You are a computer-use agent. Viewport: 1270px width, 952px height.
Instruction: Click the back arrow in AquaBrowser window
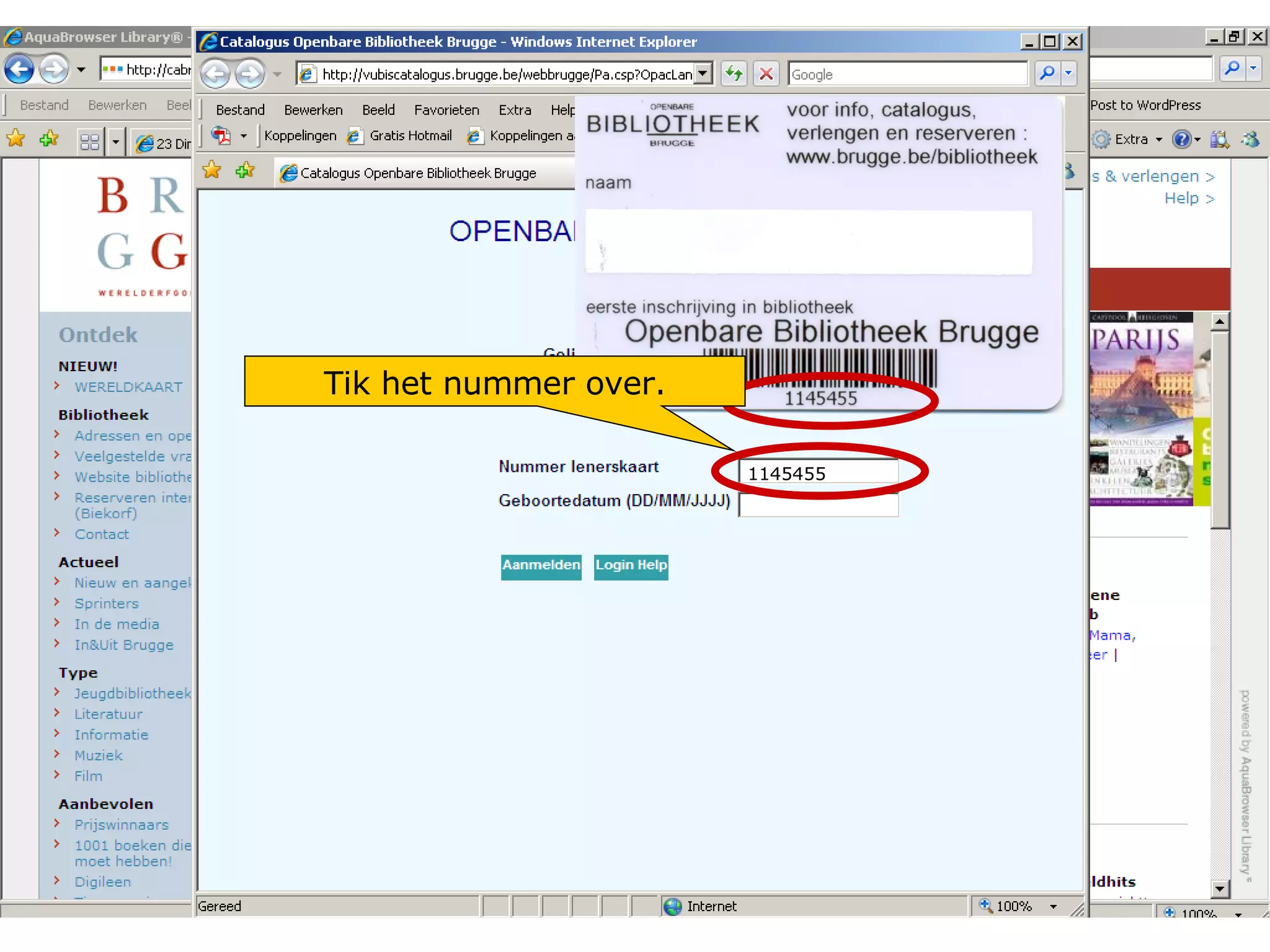(19, 69)
